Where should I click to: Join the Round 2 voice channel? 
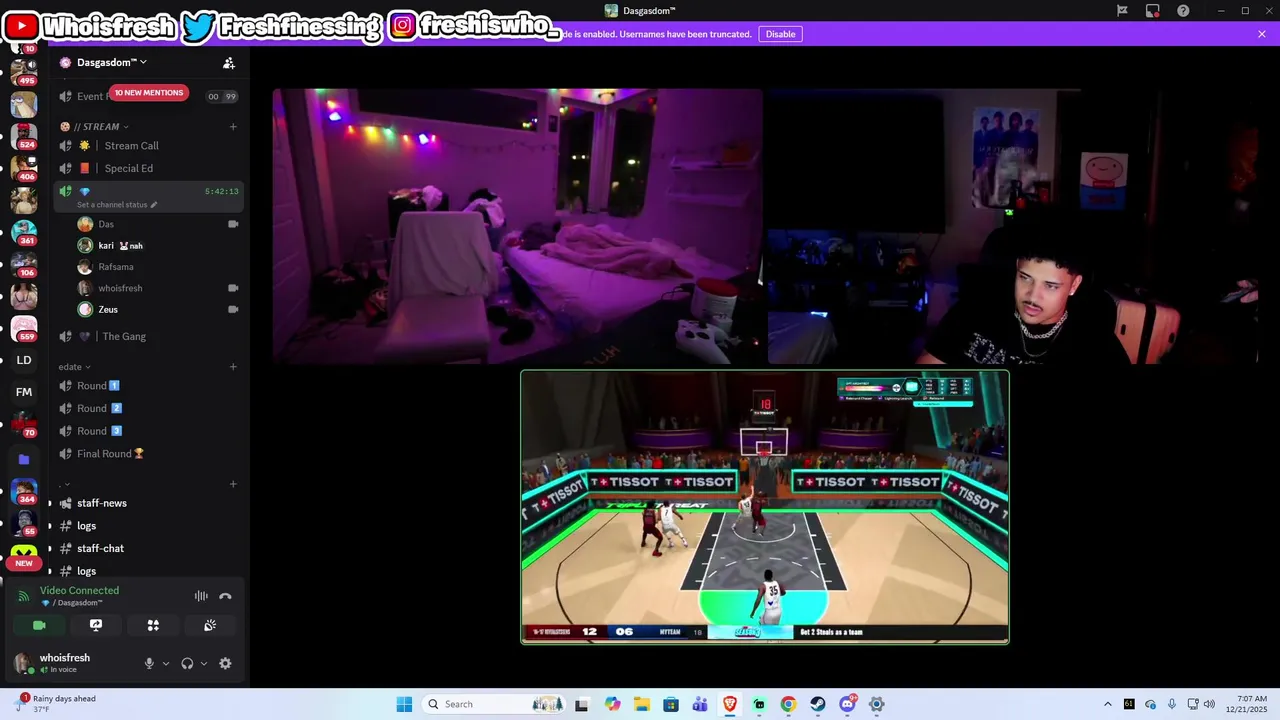[x=148, y=408]
